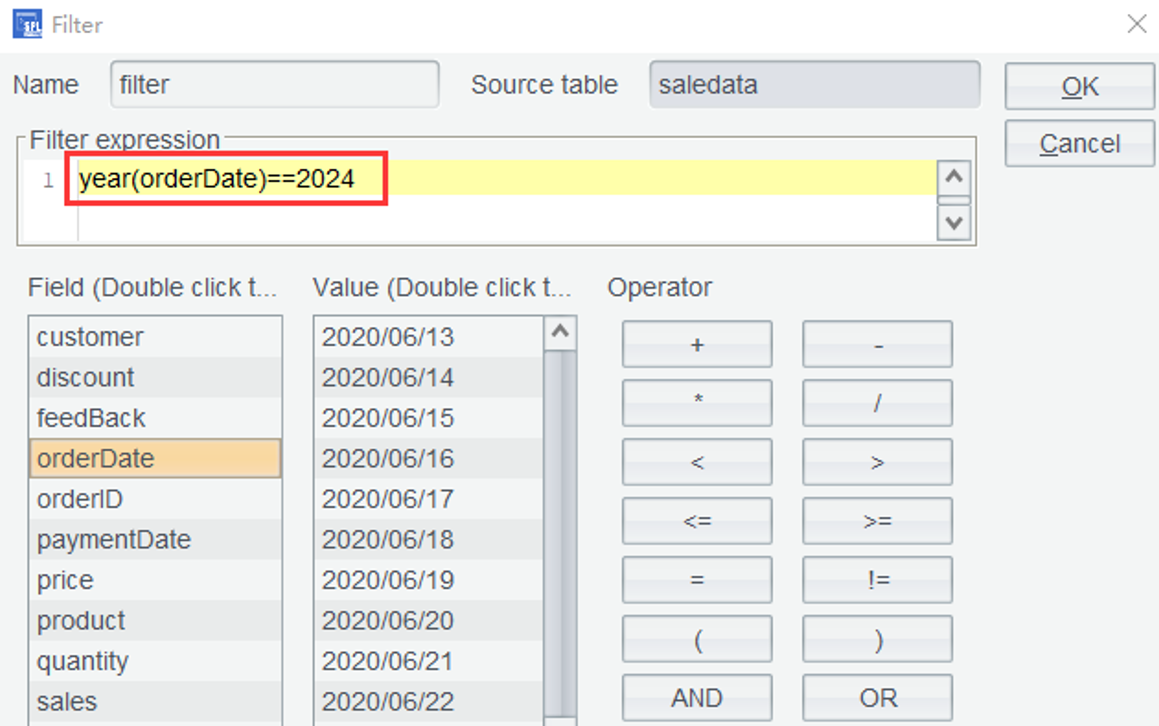This screenshot has height=726, width=1159.
Task: Insert the AND operator
Action: pos(697,698)
